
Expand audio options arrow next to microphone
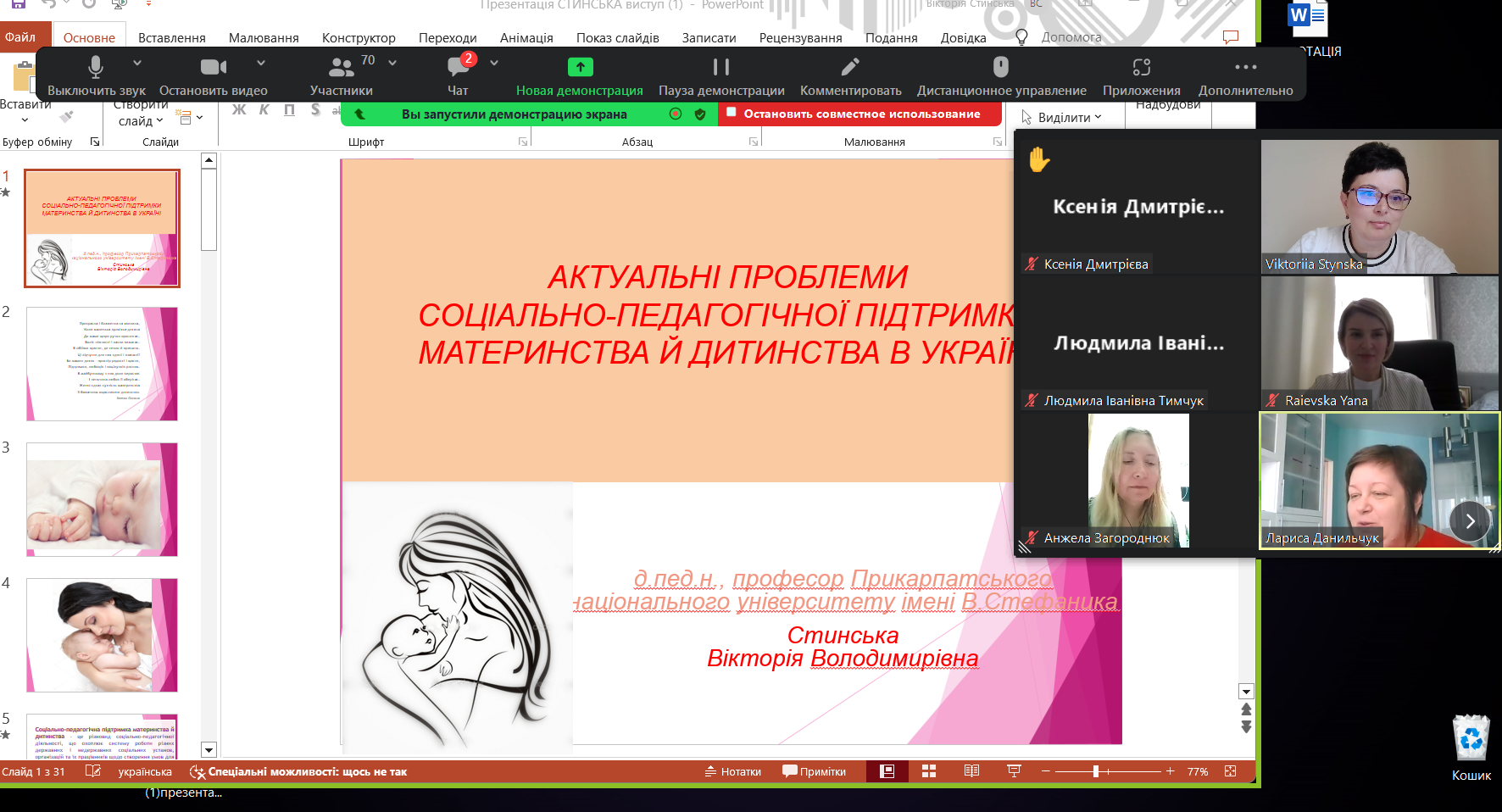(137, 63)
